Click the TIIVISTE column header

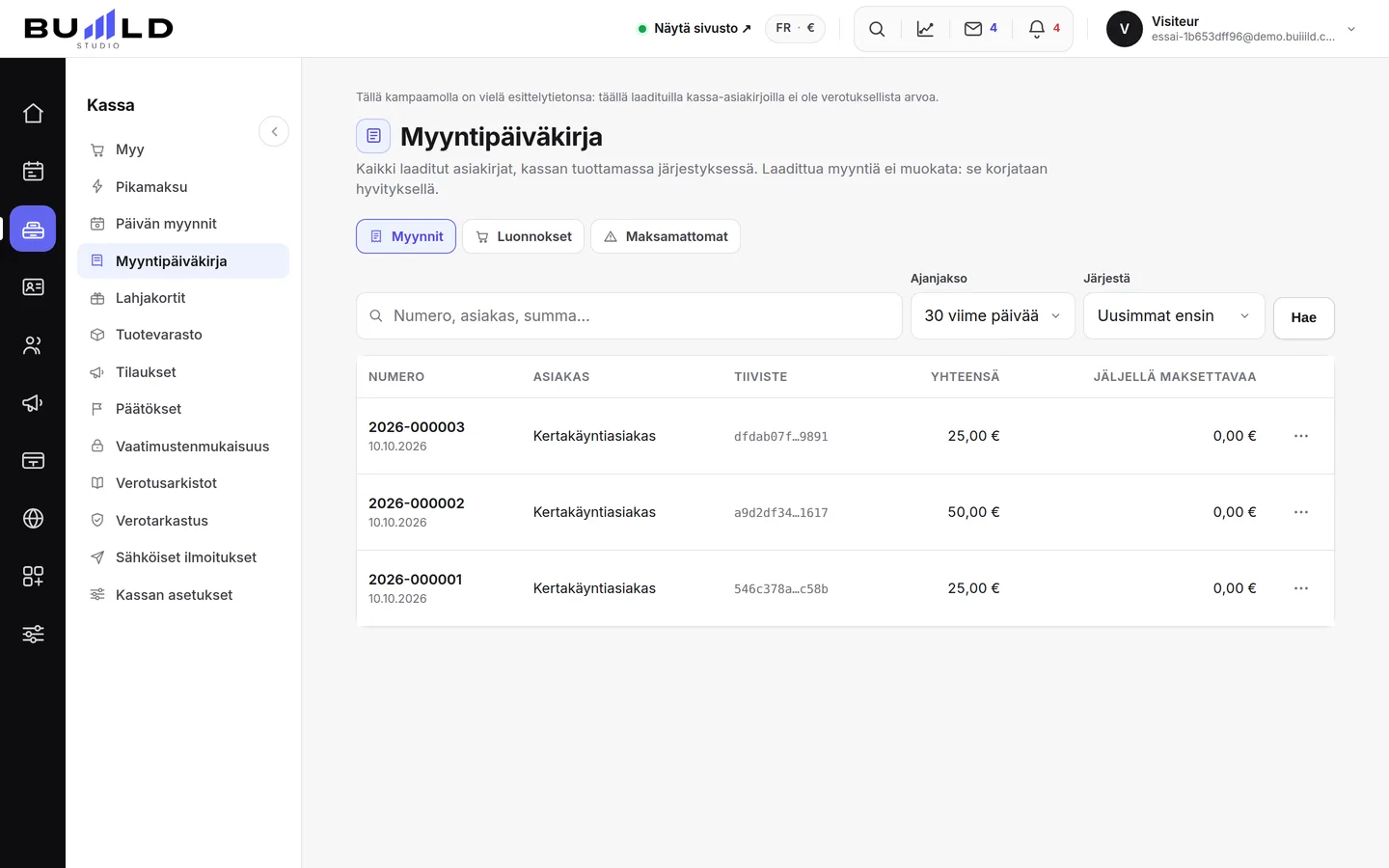coord(761,377)
